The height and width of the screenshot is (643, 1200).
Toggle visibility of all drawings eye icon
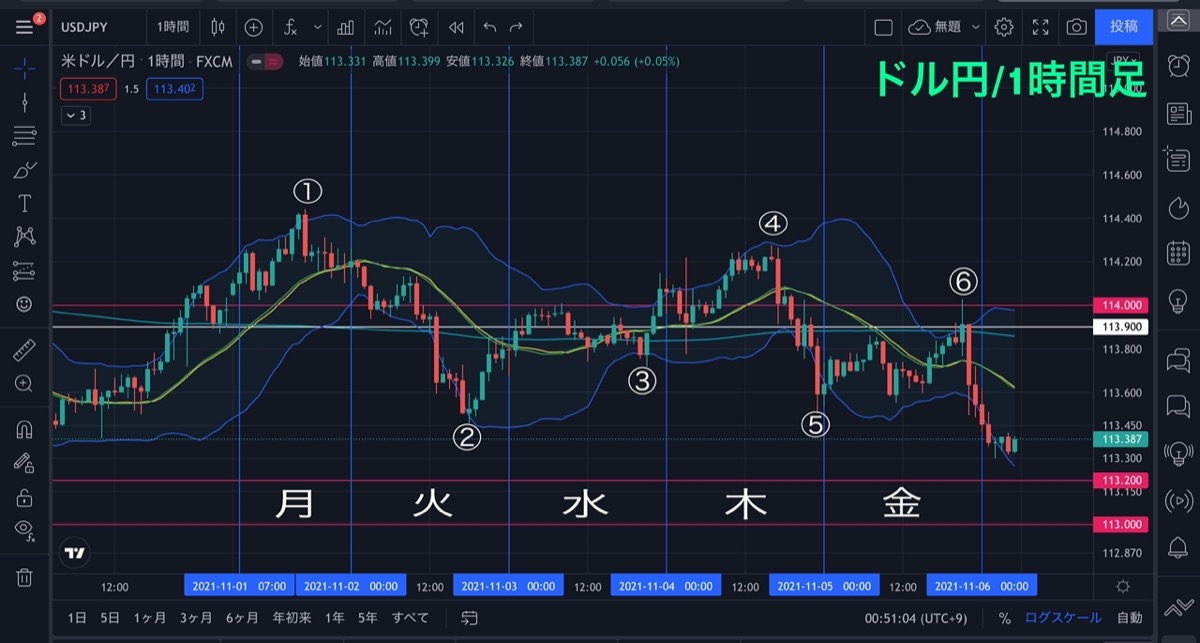tap(25, 529)
